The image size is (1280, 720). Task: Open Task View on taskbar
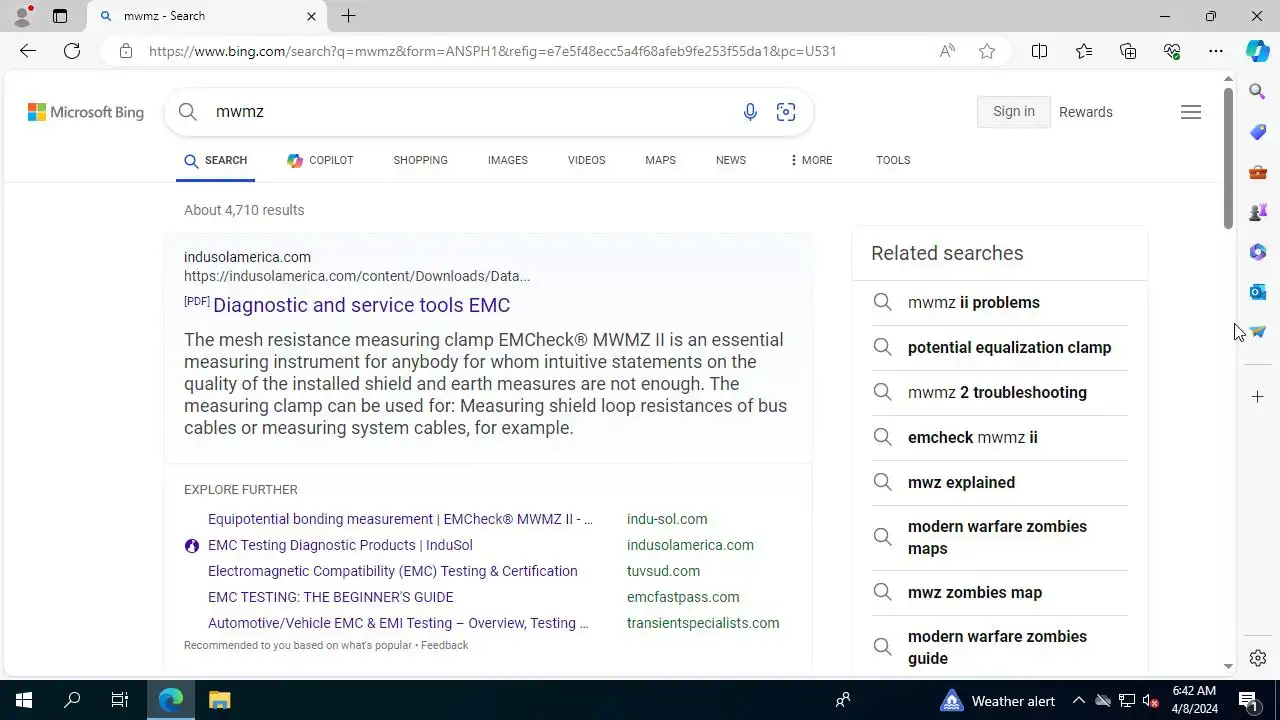pyautogui.click(x=120, y=700)
